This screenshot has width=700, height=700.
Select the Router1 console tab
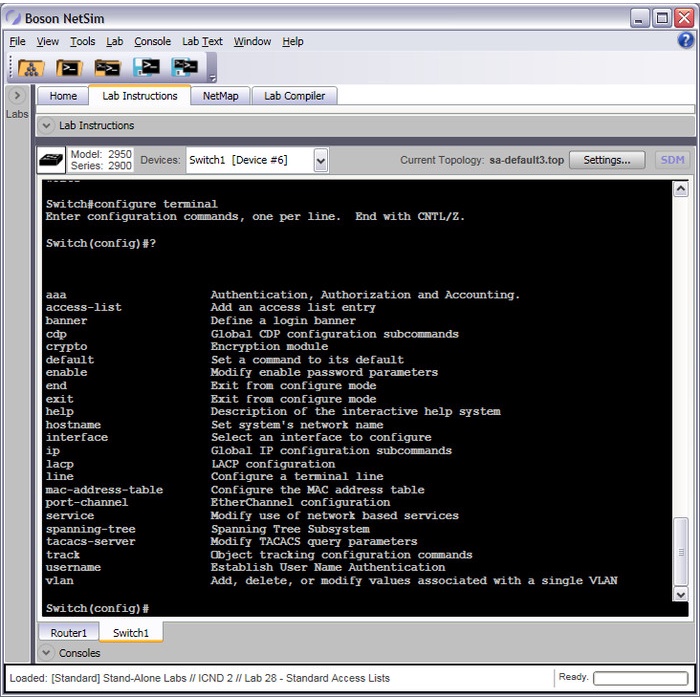point(69,632)
